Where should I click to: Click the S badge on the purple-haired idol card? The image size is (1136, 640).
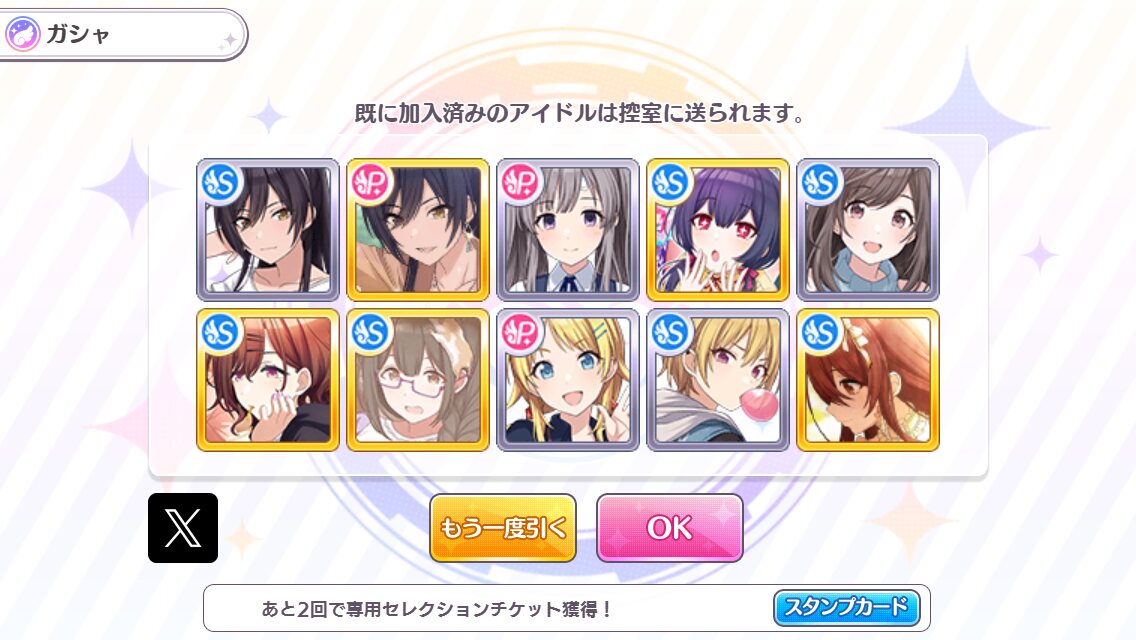(x=670, y=183)
